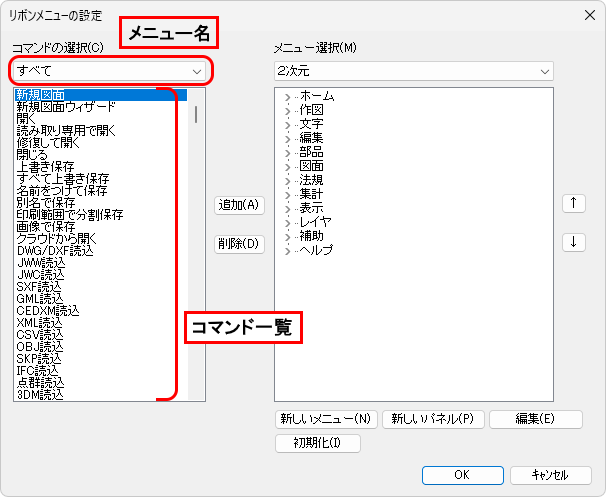606x497 pixels.
Task: Expand the レイヤ tree node
Action: tap(287, 223)
